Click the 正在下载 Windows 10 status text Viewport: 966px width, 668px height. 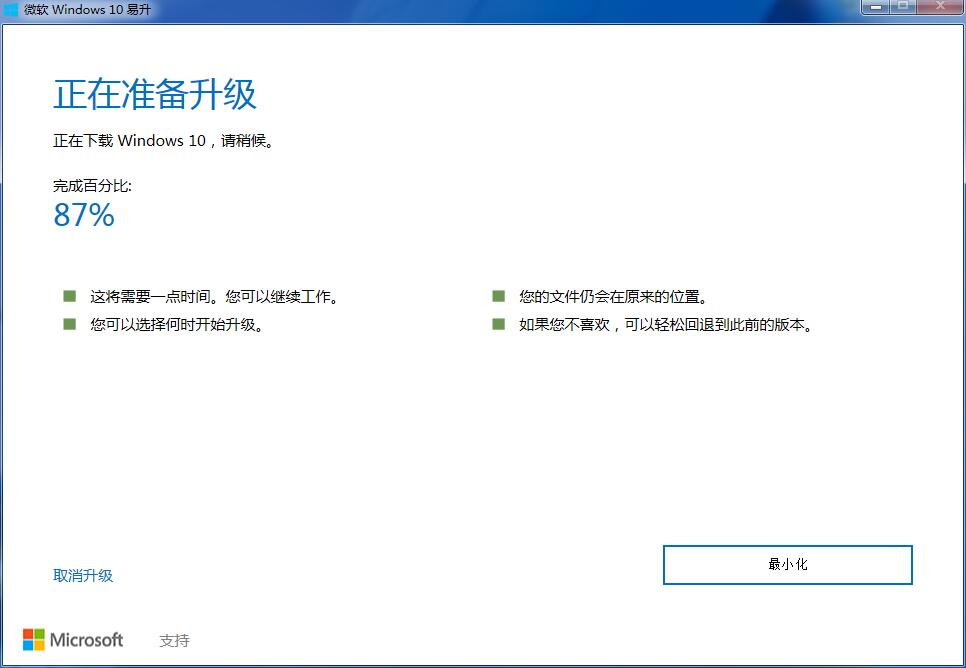point(164,140)
